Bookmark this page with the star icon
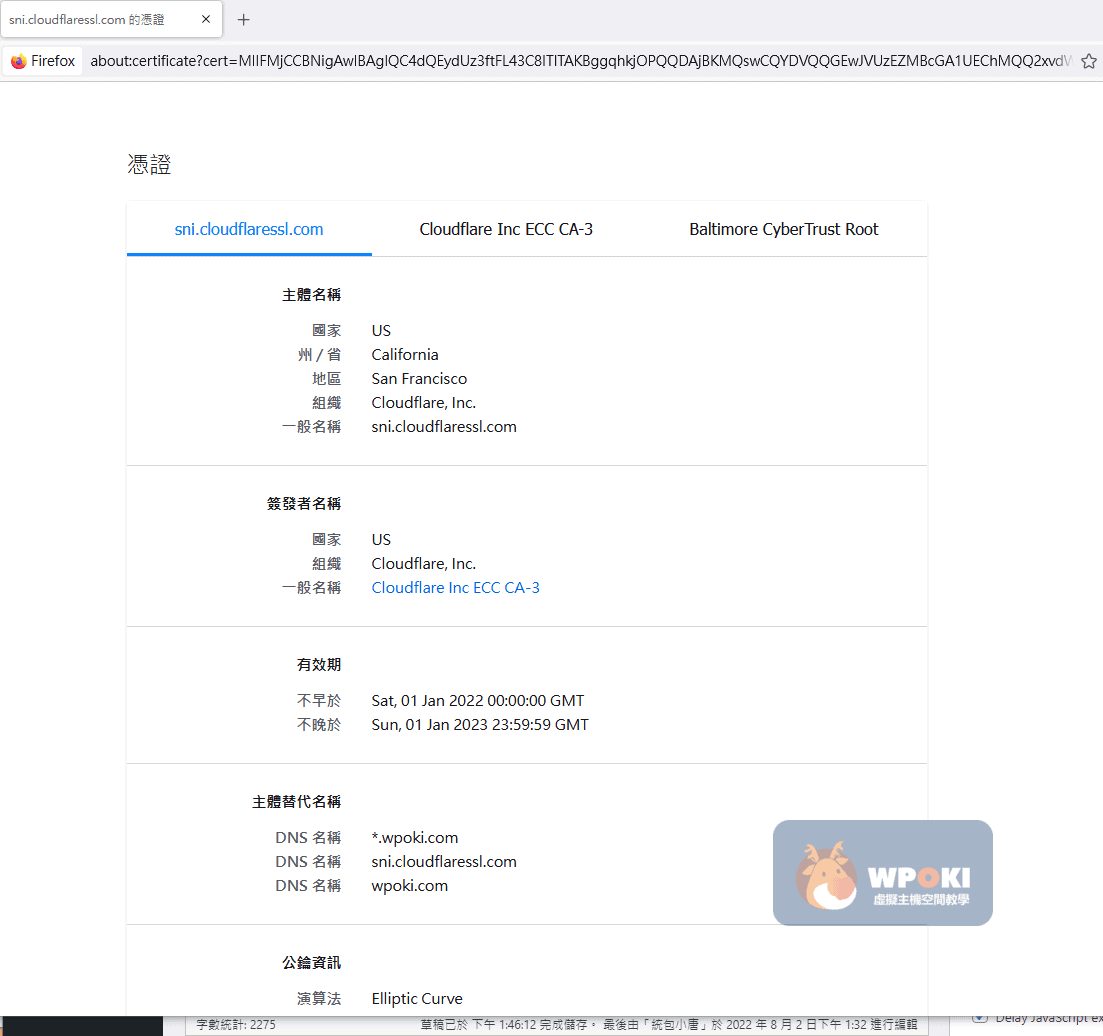 pyautogui.click(x=1089, y=61)
